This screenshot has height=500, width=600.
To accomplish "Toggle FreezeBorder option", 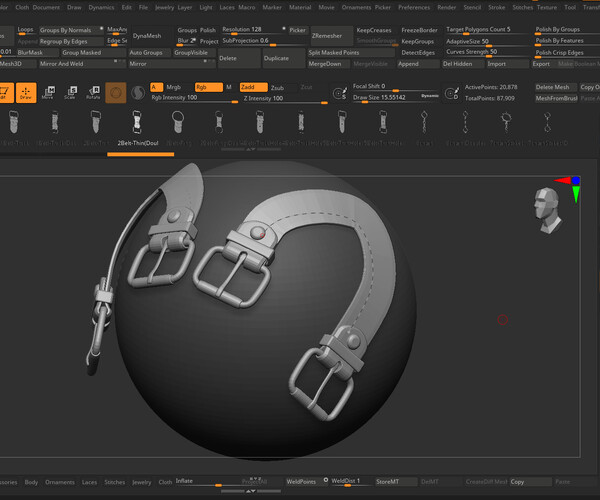I will (x=419, y=30).
